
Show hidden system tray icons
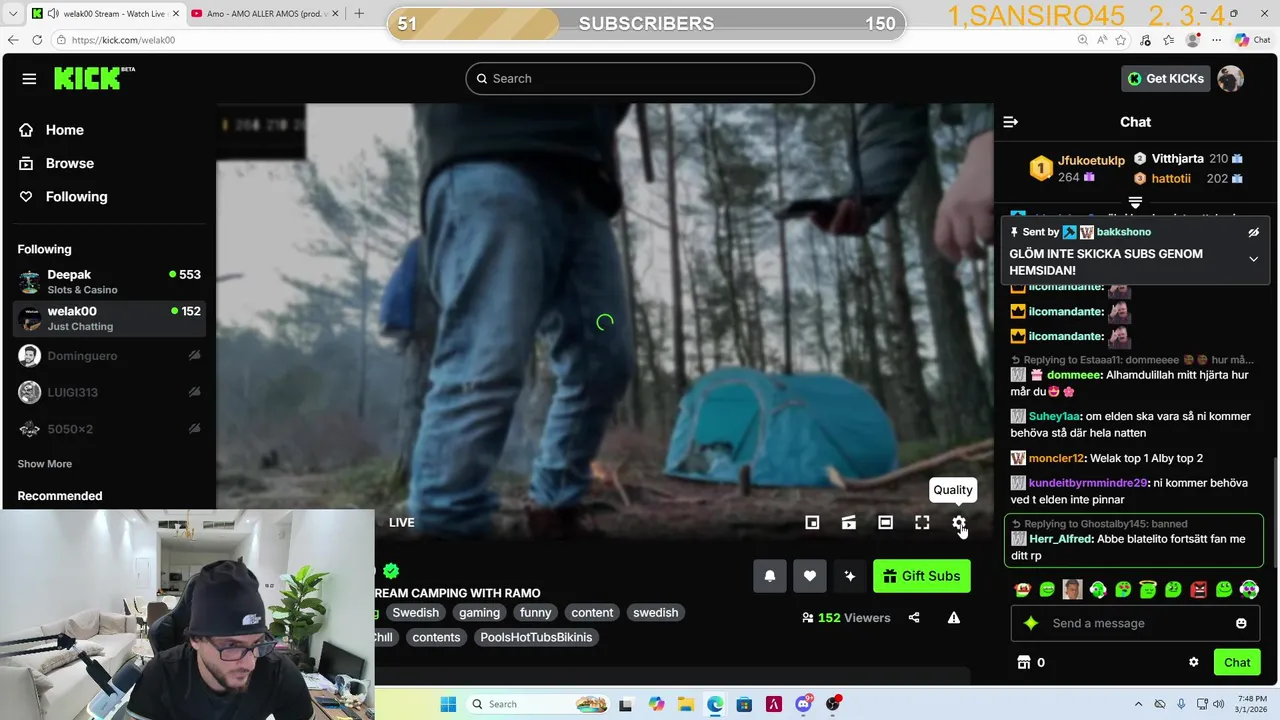(1140, 704)
